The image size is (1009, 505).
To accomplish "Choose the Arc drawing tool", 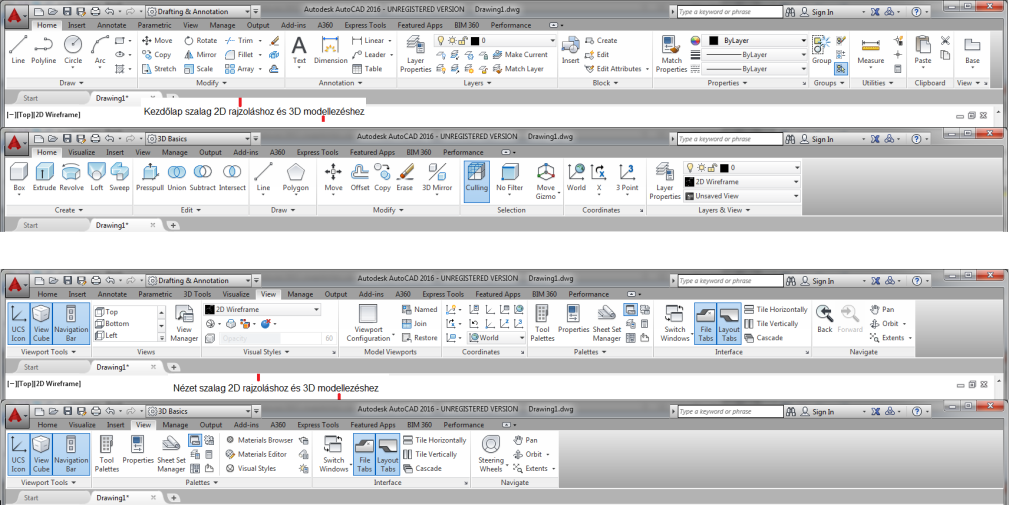I will pyautogui.click(x=100, y=50).
